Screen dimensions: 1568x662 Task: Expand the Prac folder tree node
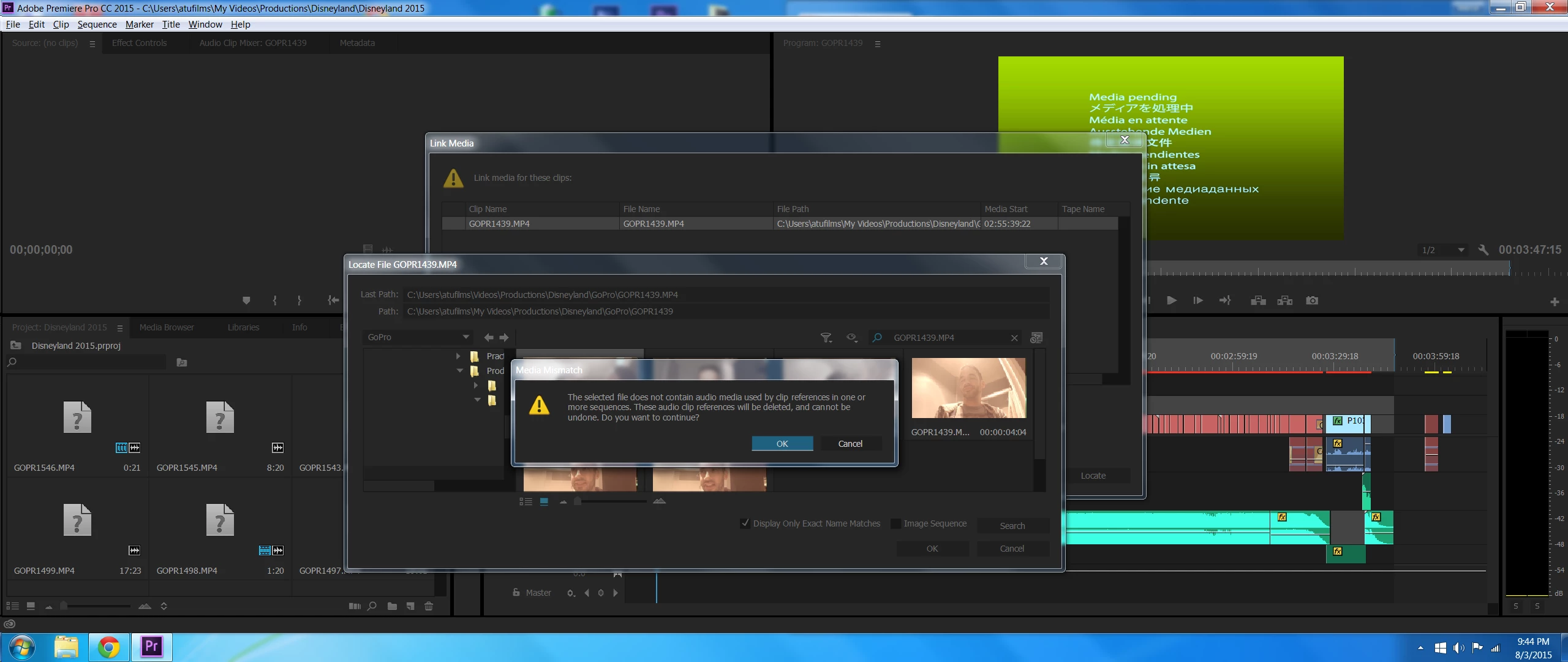click(x=458, y=356)
